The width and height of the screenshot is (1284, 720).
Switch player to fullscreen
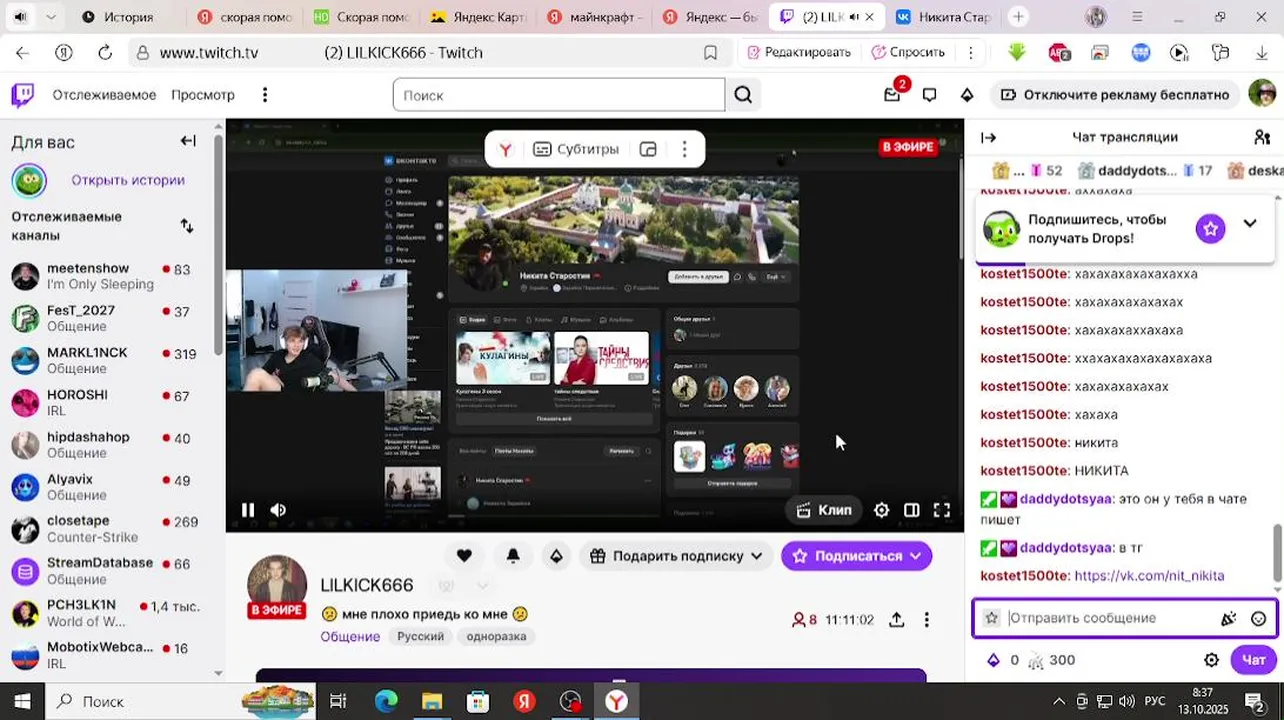coord(942,510)
